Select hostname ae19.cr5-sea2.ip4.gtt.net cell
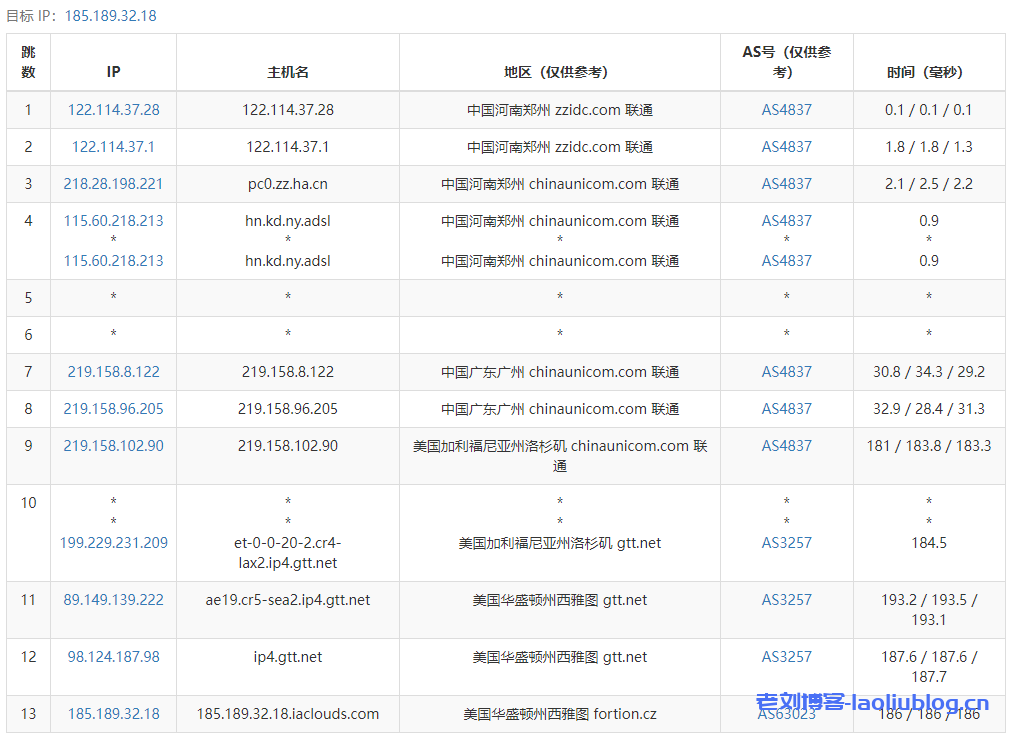The height and width of the screenshot is (740, 1015). click(x=288, y=600)
